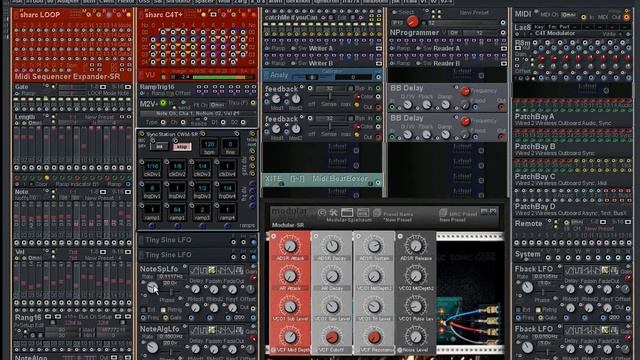The height and width of the screenshot is (360, 640).
Task: Toggle the Byp checkbox on first feedback module
Action: coord(350,88)
